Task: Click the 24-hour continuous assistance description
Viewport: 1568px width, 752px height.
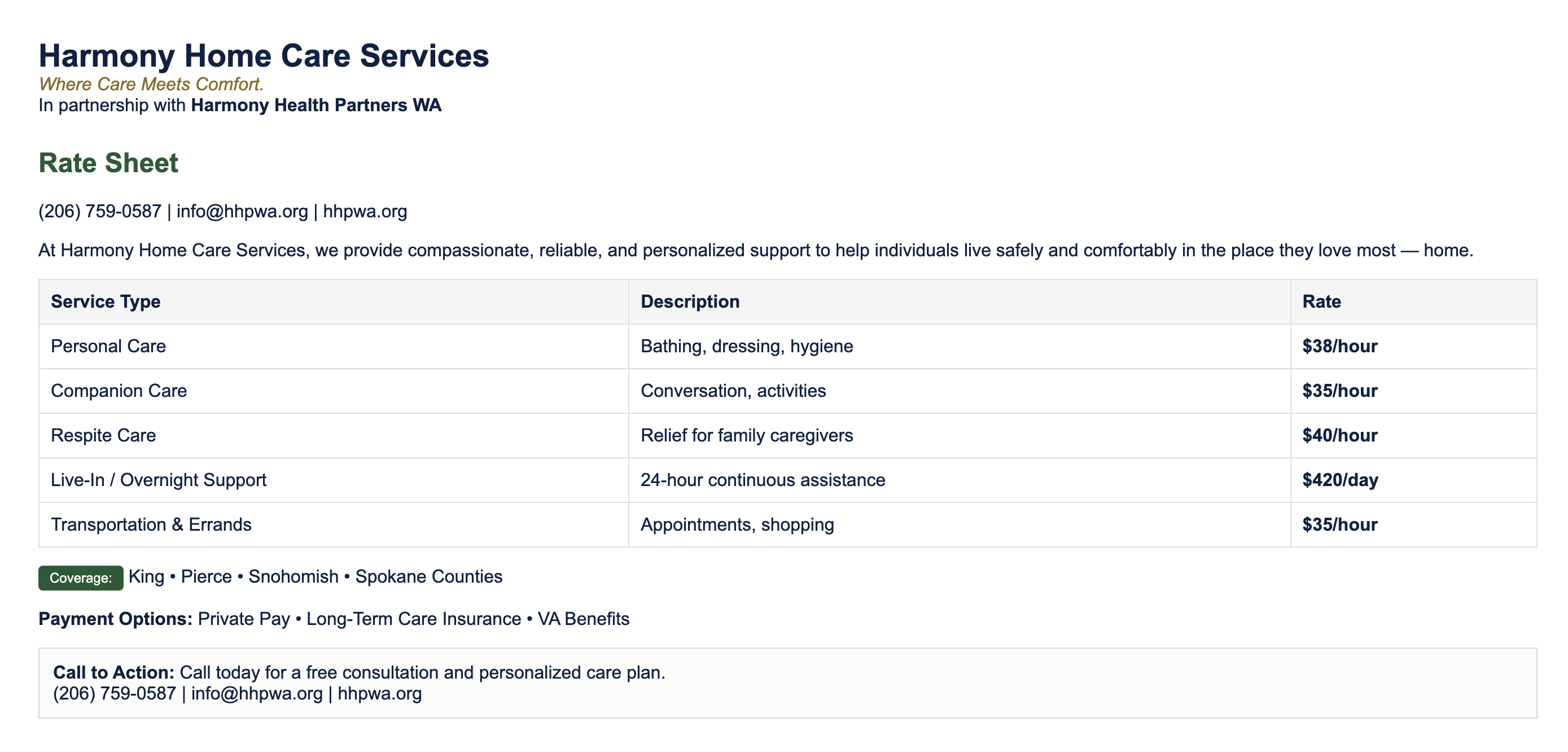Action: (762, 480)
